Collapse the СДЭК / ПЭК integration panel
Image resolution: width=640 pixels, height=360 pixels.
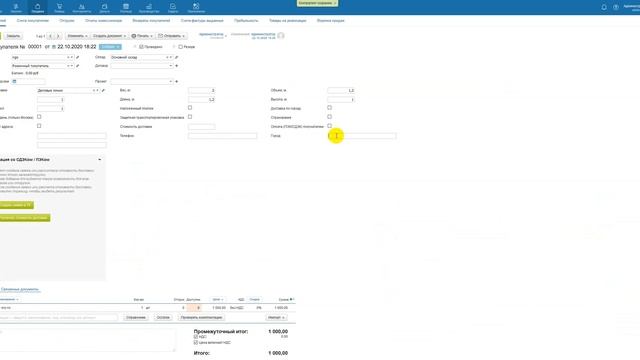click(x=100, y=160)
